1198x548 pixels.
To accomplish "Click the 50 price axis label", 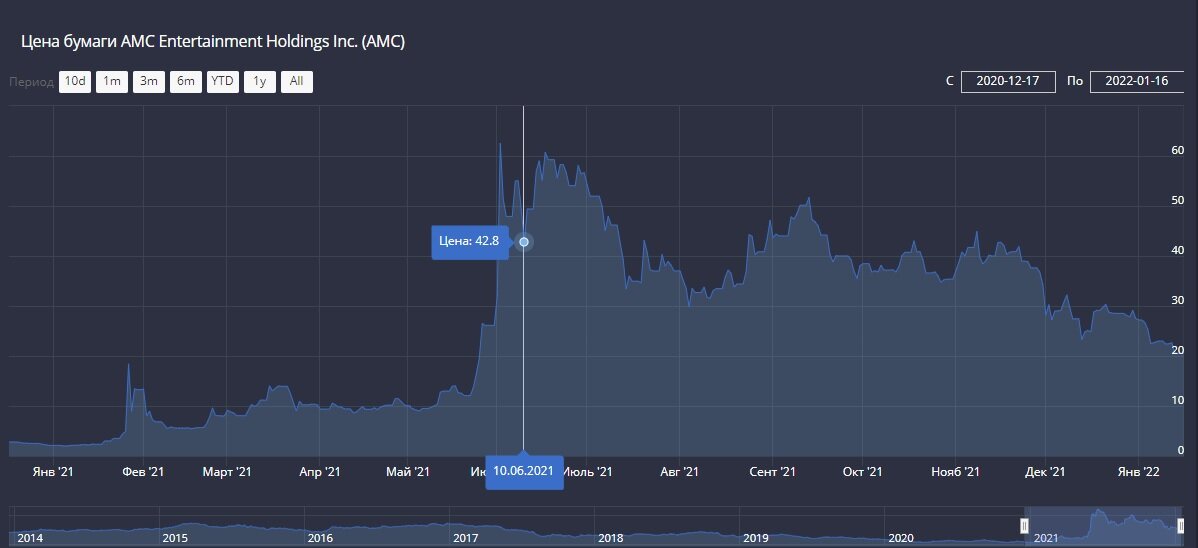I will [1177, 200].
